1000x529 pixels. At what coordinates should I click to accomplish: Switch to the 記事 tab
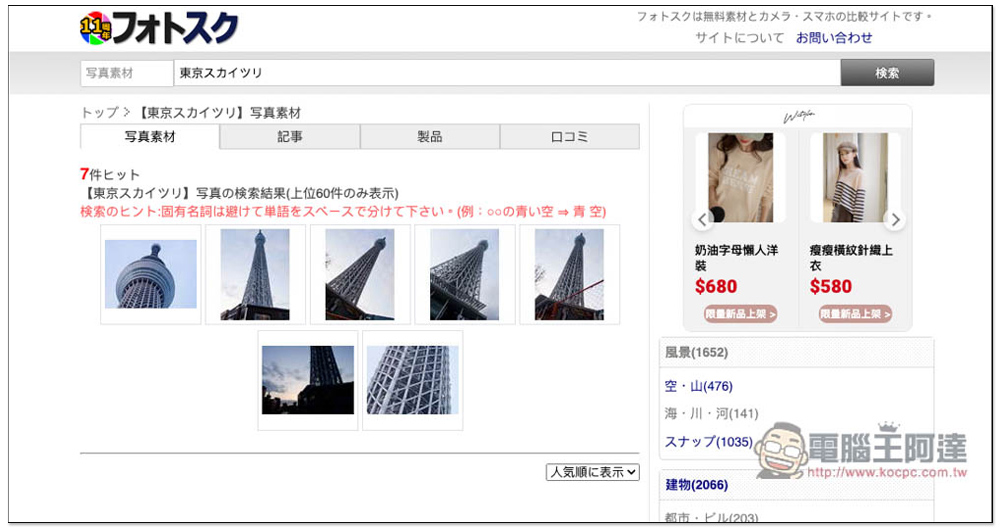(290, 137)
